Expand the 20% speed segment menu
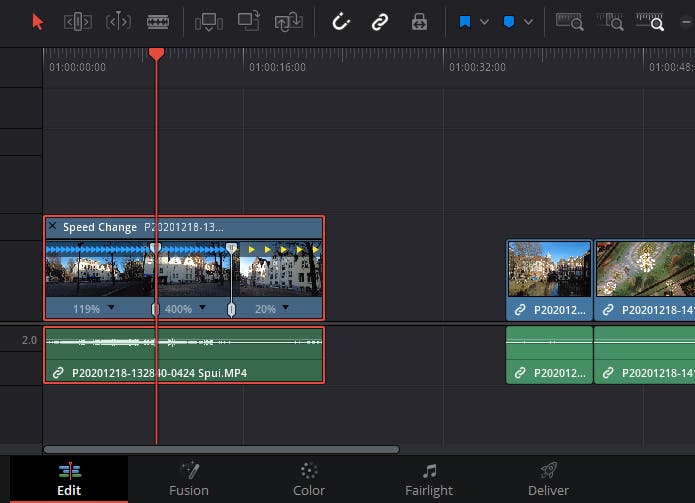This screenshot has width=695, height=503. (285, 309)
